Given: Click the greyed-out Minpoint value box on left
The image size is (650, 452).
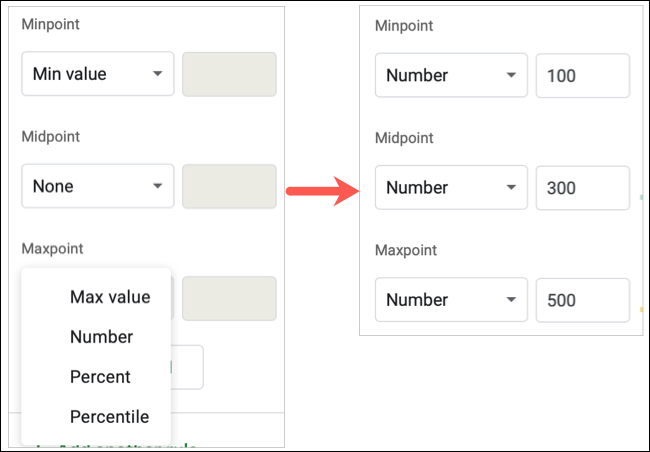Looking at the screenshot, I should 229,73.
